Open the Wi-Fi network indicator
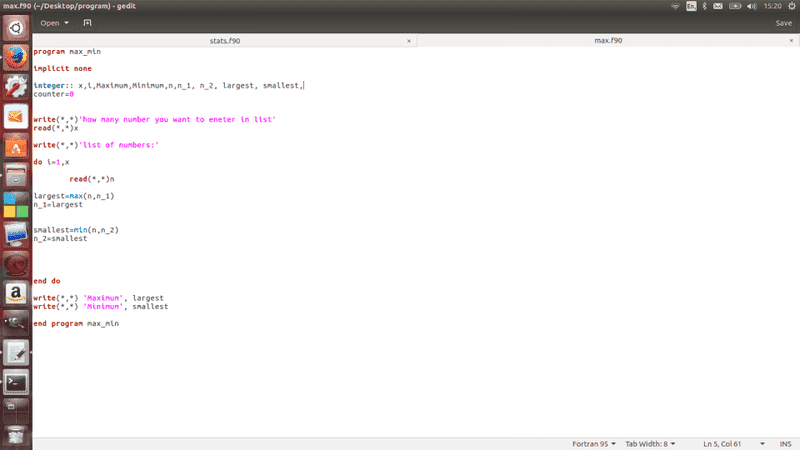The height and width of the screenshot is (450, 800). (x=676, y=6)
